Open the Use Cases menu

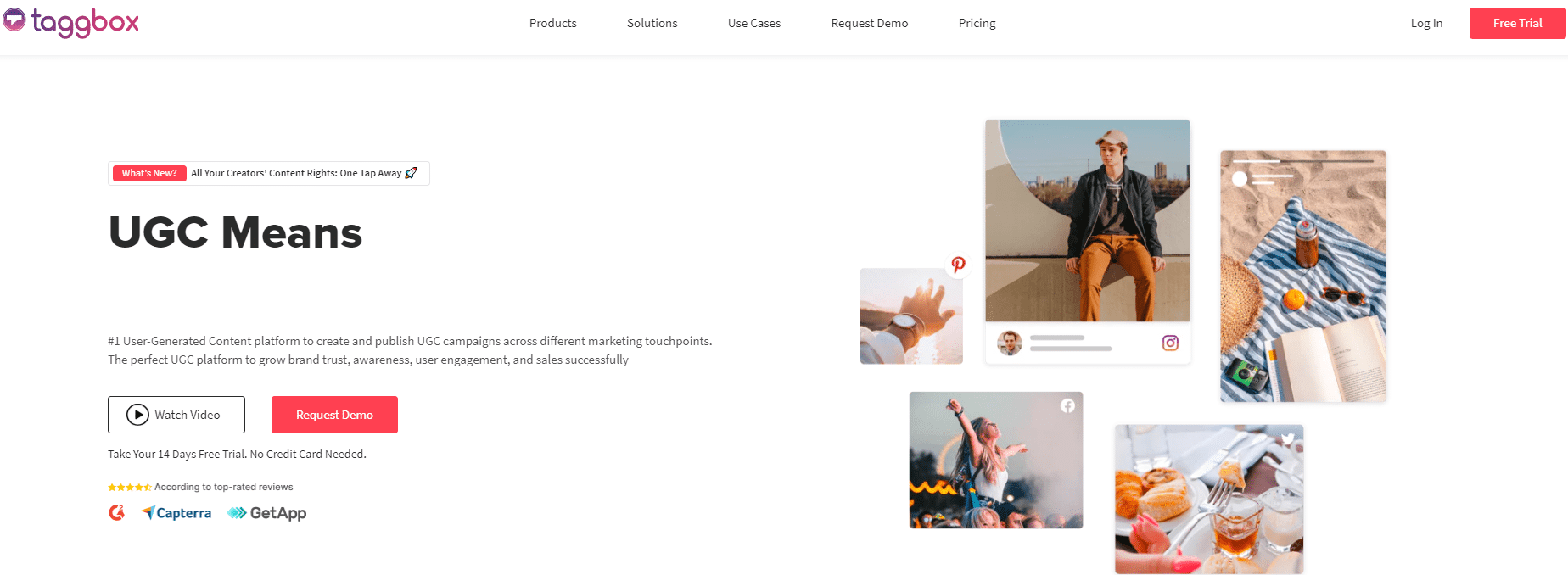click(754, 23)
